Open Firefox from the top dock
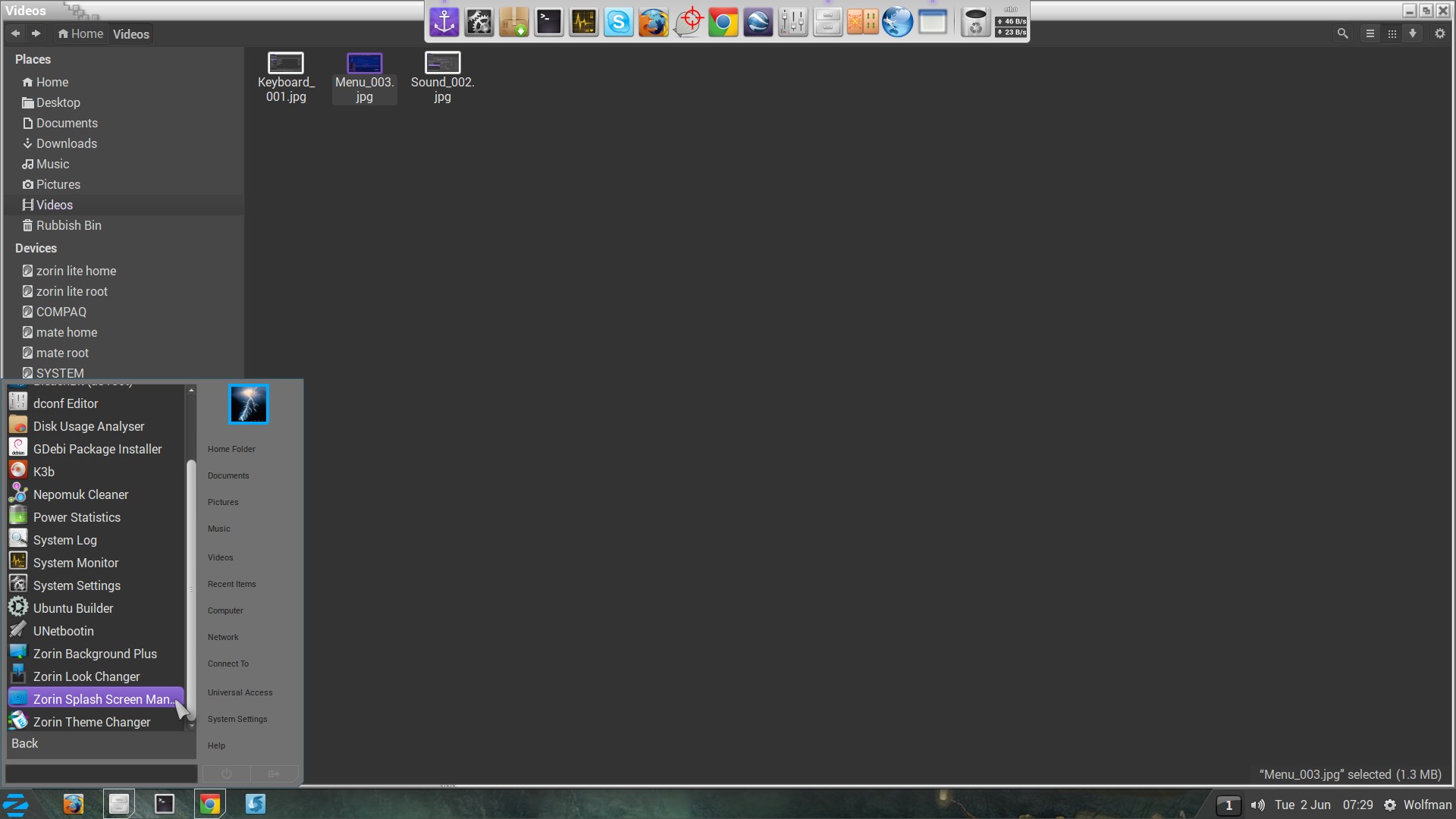 pos(653,23)
